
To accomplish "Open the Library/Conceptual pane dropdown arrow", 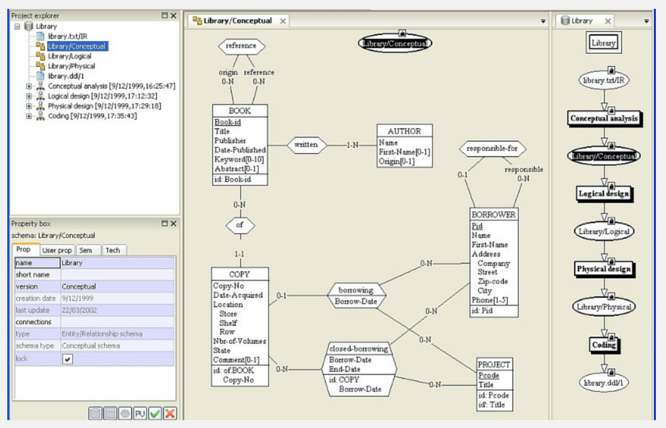I will pyautogui.click(x=543, y=20).
